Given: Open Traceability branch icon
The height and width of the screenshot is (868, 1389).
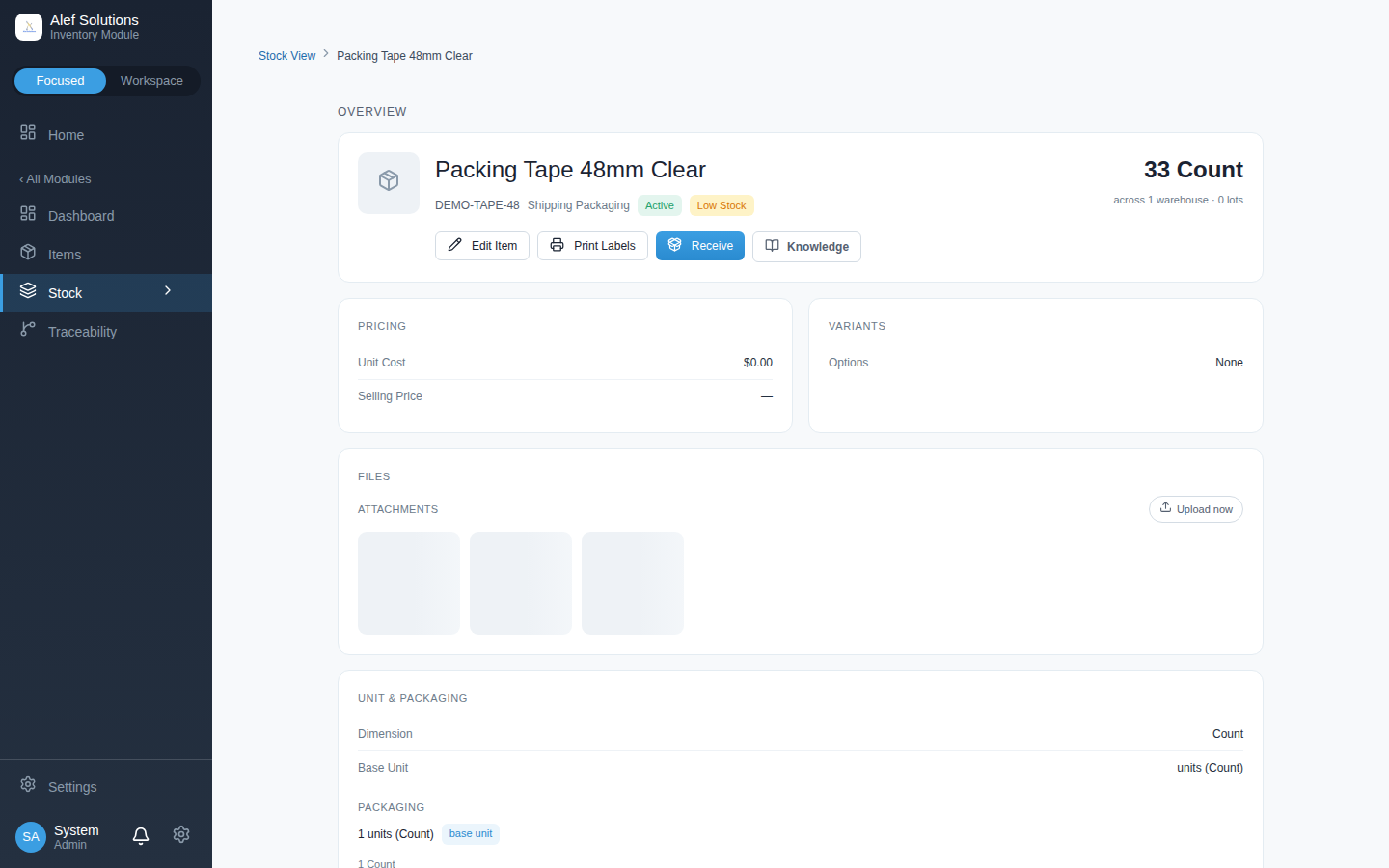Looking at the screenshot, I should [x=28, y=330].
